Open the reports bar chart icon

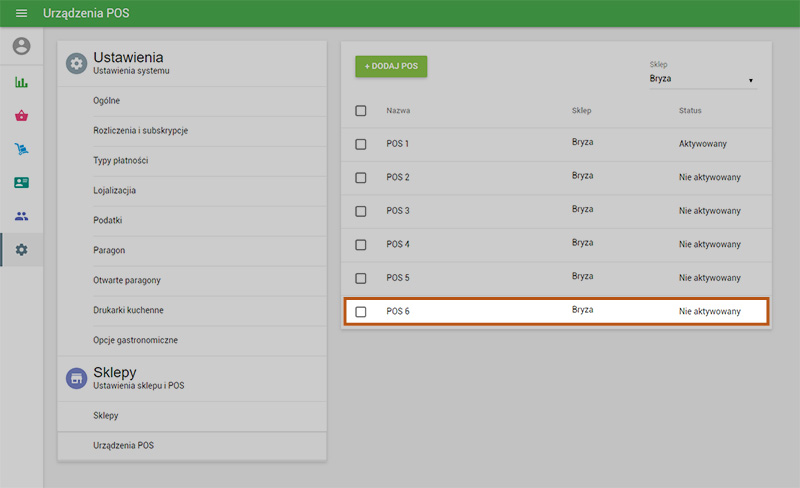click(21, 82)
